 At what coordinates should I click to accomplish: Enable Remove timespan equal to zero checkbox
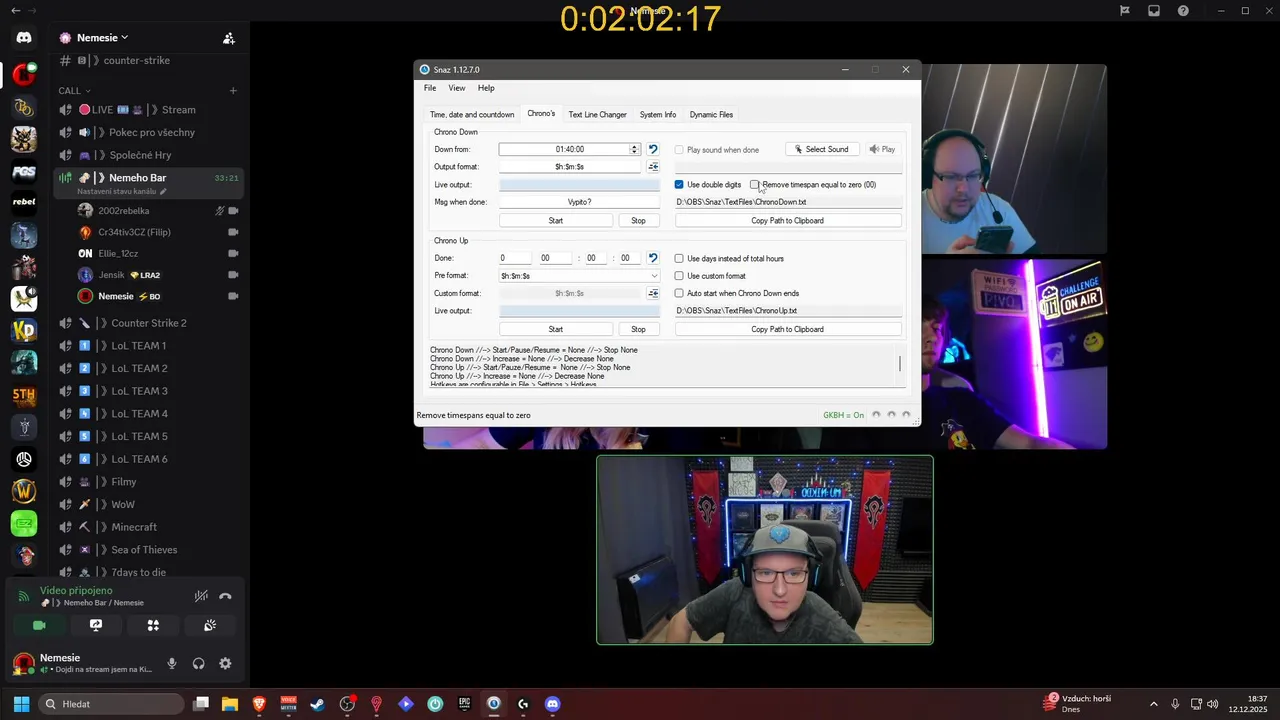pyautogui.click(x=755, y=185)
